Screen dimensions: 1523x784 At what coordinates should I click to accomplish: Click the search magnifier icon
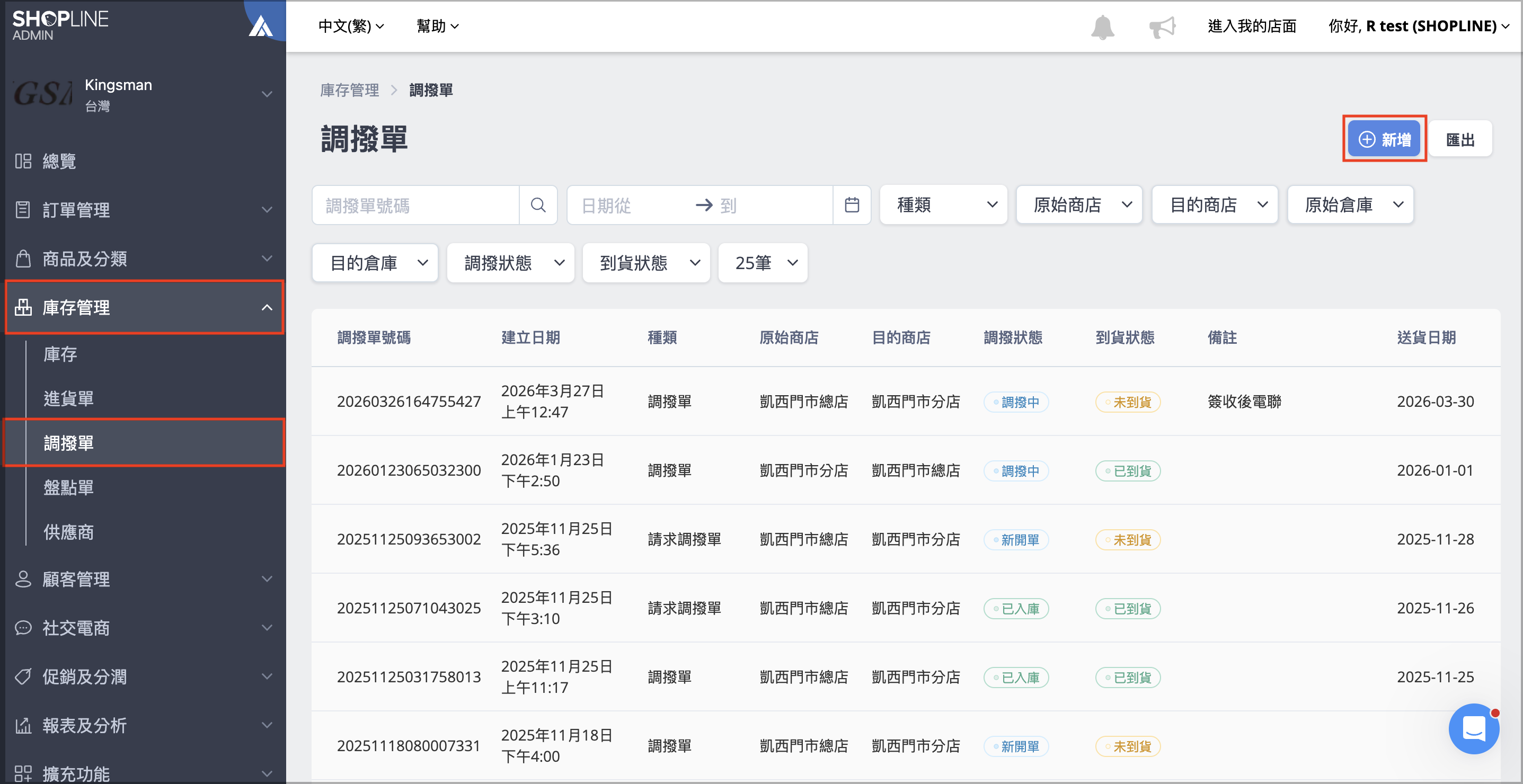pyautogui.click(x=538, y=205)
